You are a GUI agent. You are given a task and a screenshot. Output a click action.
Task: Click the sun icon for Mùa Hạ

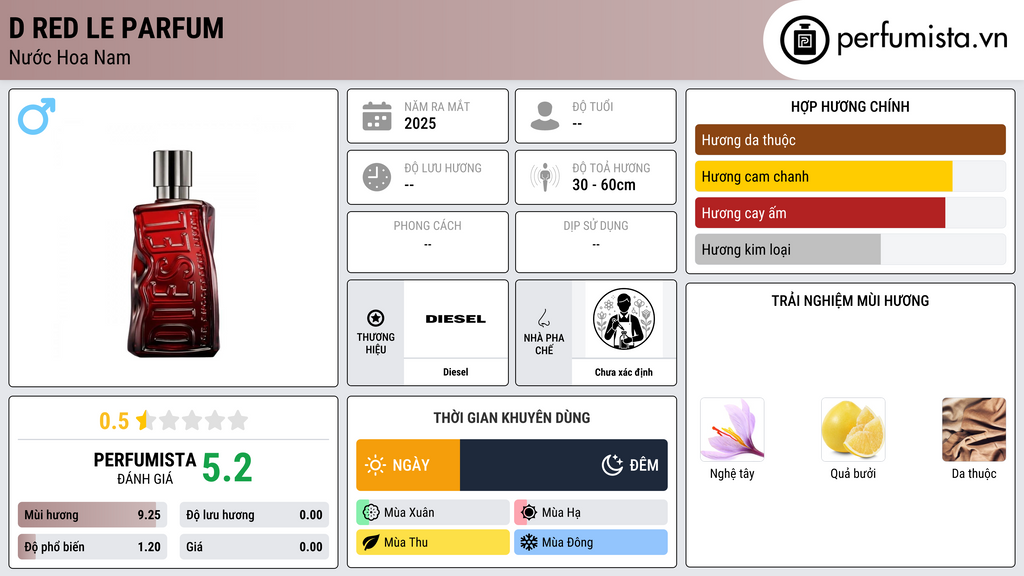pyautogui.click(x=529, y=513)
